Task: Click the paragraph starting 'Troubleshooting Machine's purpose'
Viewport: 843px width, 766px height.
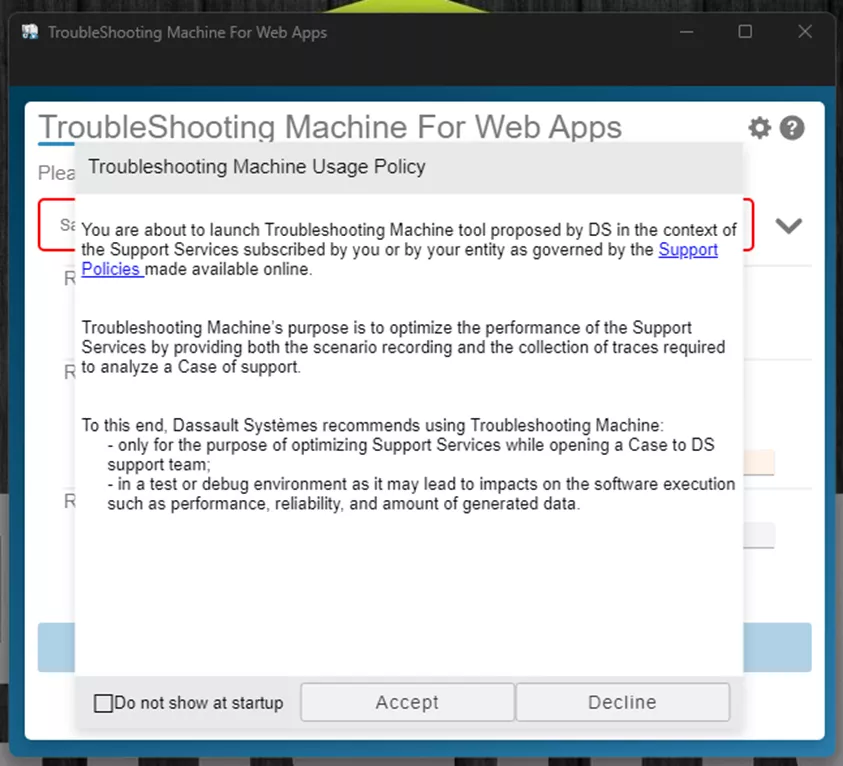Action: (x=403, y=347)
